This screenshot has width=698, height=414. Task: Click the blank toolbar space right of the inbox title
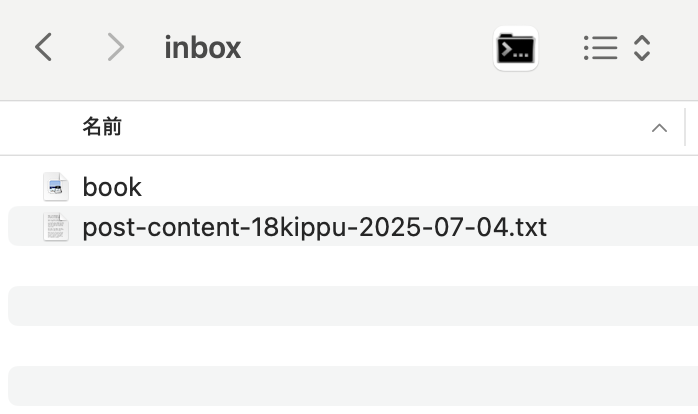(x=365, y=48)
